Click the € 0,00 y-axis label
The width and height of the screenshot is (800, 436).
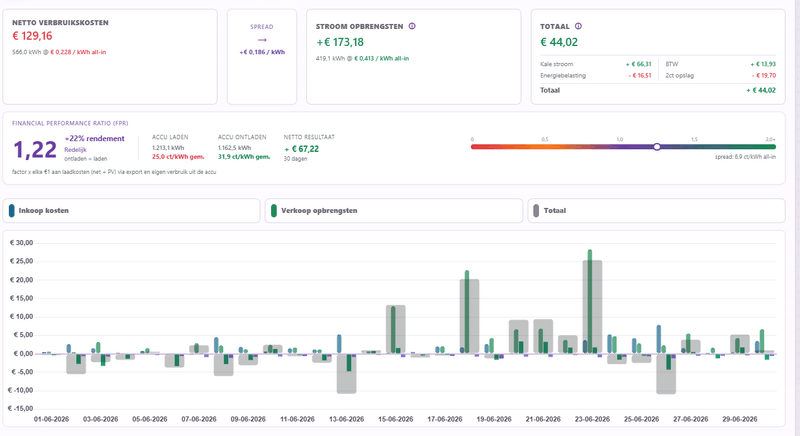click(x=21, y=353)
